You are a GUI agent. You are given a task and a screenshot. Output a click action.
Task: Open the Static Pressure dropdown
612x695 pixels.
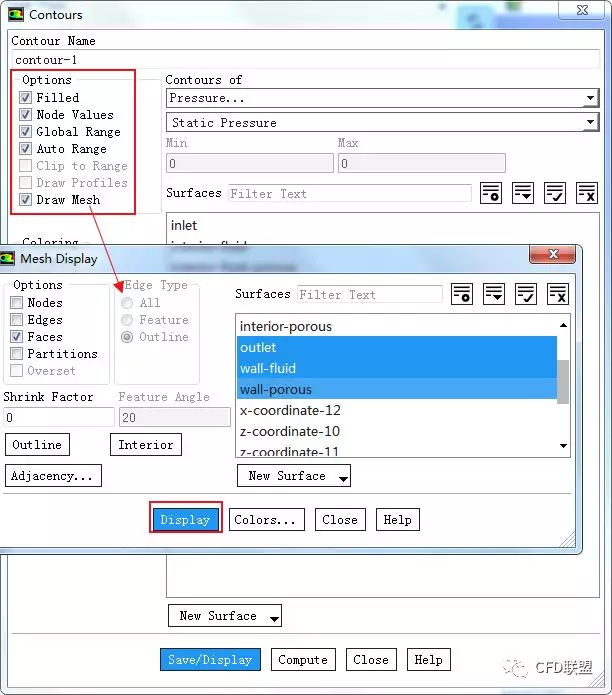pos(381,123)
